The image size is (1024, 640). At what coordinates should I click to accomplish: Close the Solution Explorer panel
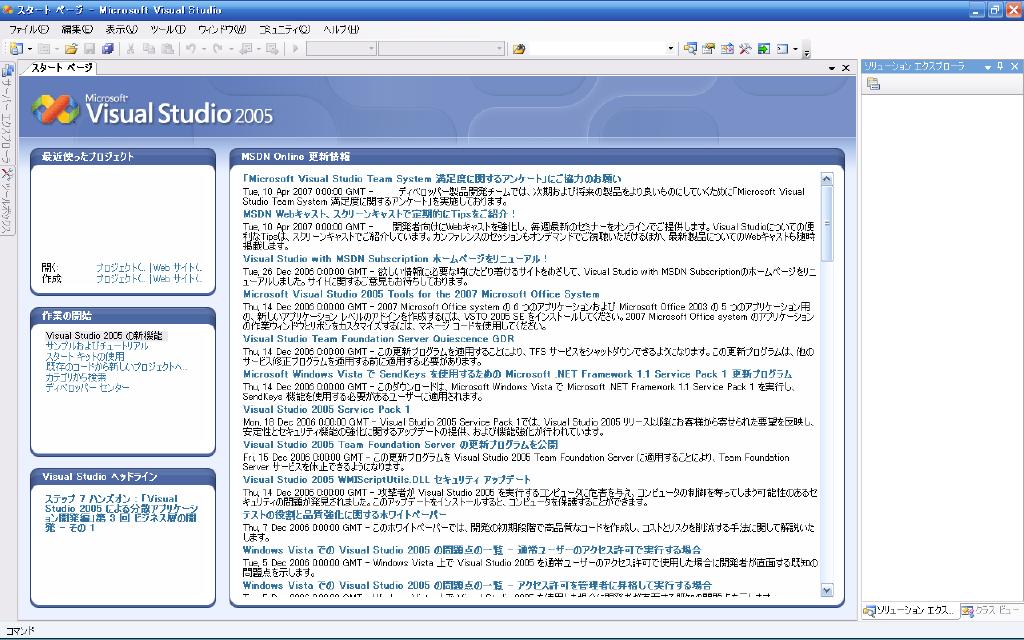[1014, 66]
